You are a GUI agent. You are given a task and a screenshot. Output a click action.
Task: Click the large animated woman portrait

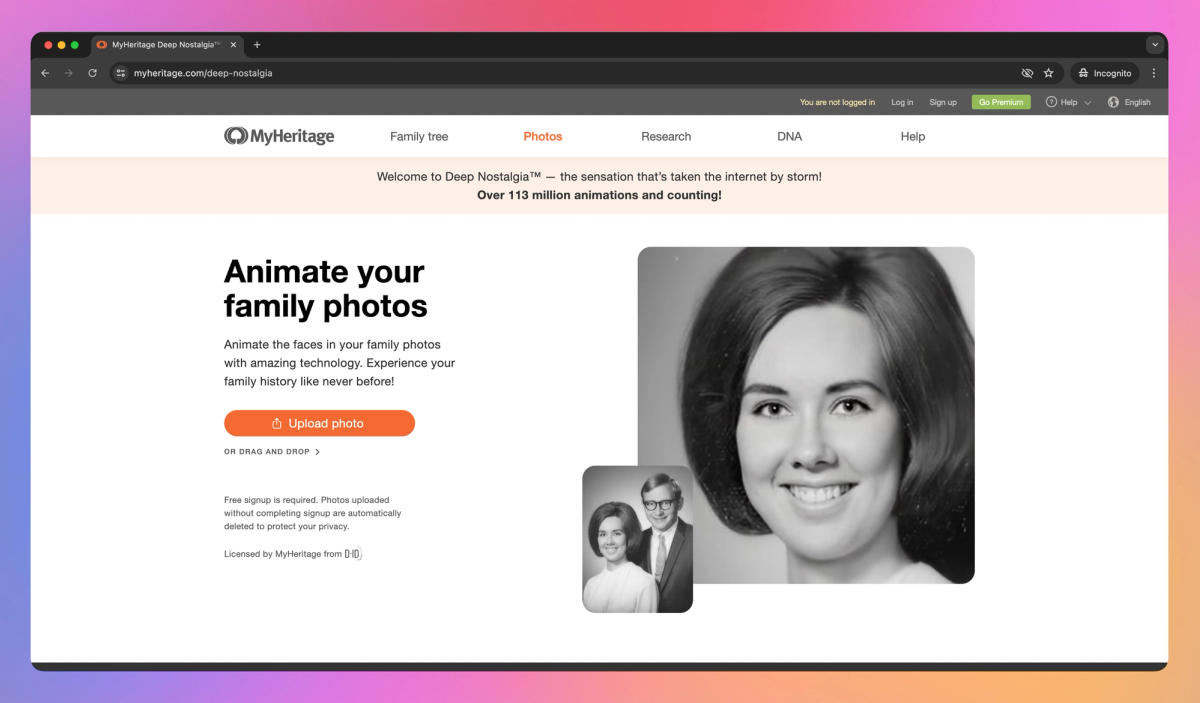[x=806, y=415]
